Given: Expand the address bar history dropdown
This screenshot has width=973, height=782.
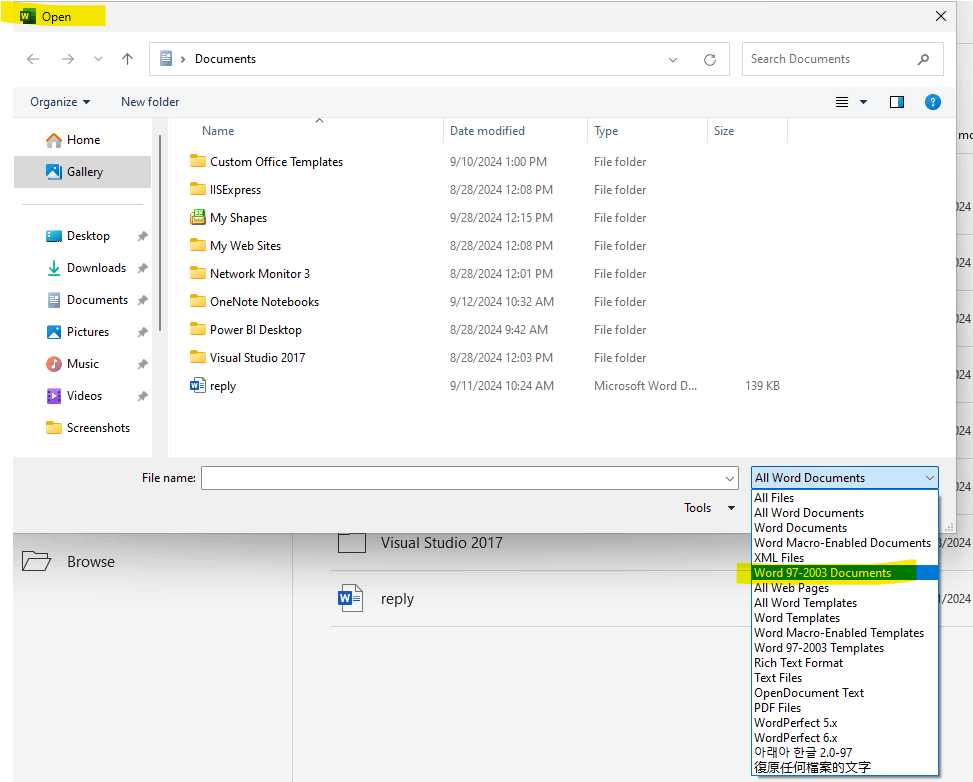Looking at the screenshot, I should [673, 60].
